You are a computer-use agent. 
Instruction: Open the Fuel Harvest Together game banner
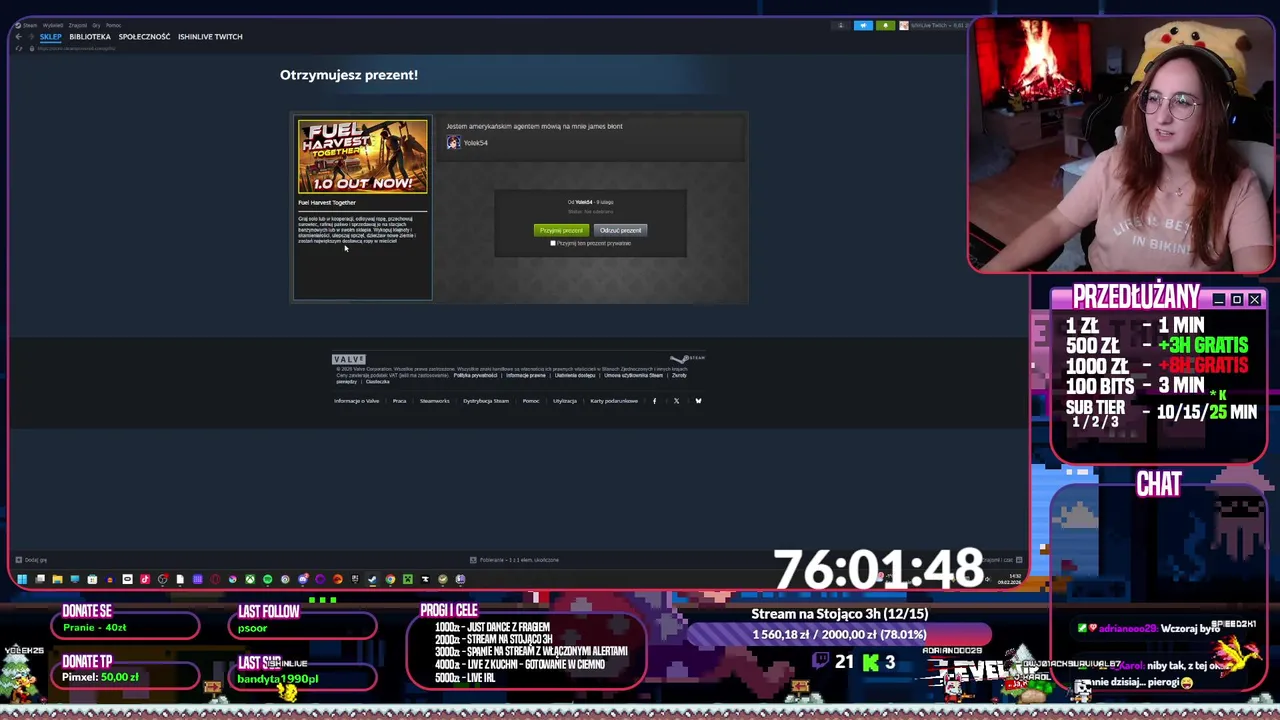point(362,156)
